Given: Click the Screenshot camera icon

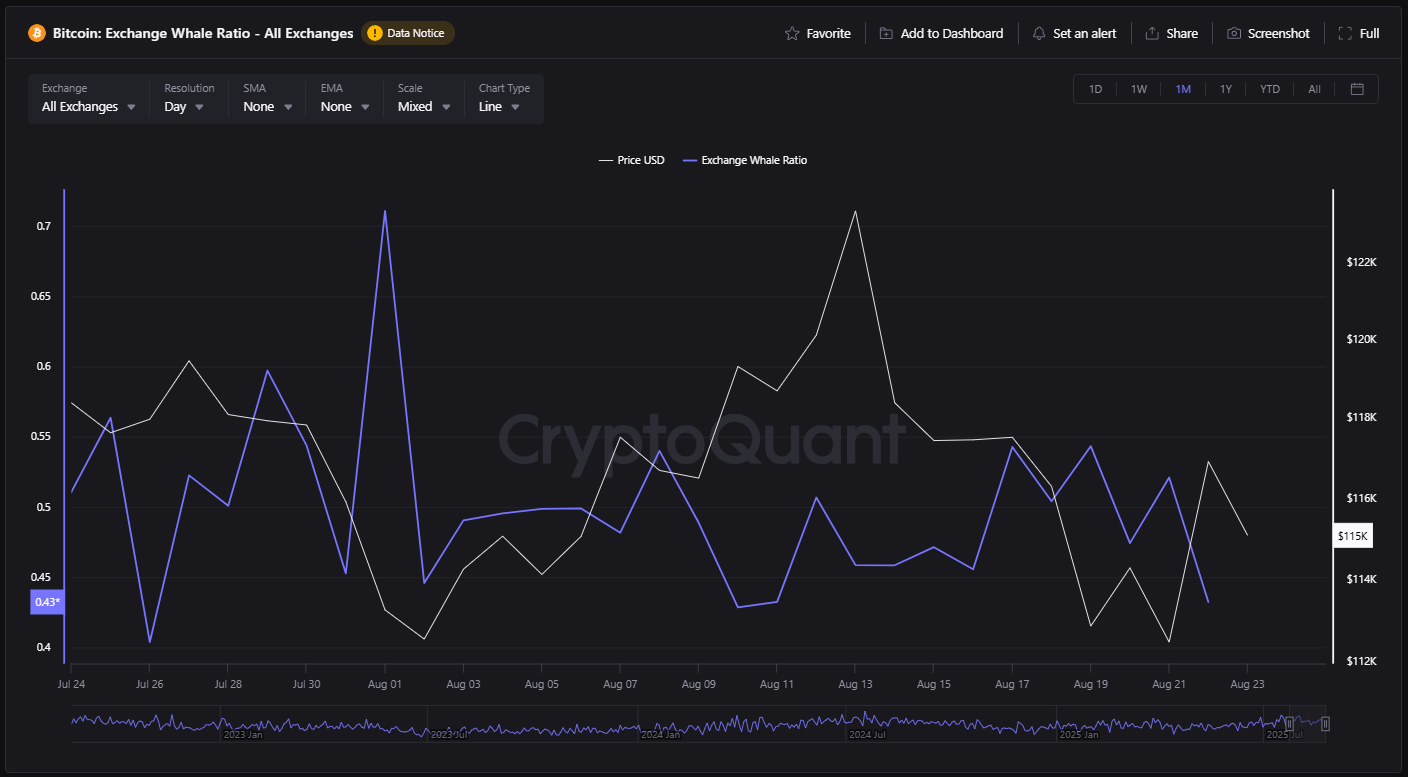Looking at the screenshot, I should (x=1234, y=33).
